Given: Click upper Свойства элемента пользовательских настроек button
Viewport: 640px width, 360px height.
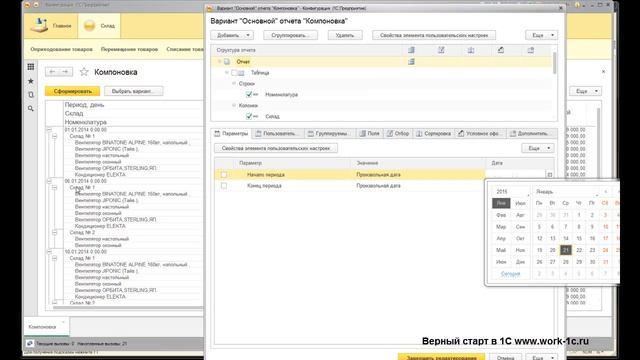Looking at the screenshot, I should click(x=434, y=35).
